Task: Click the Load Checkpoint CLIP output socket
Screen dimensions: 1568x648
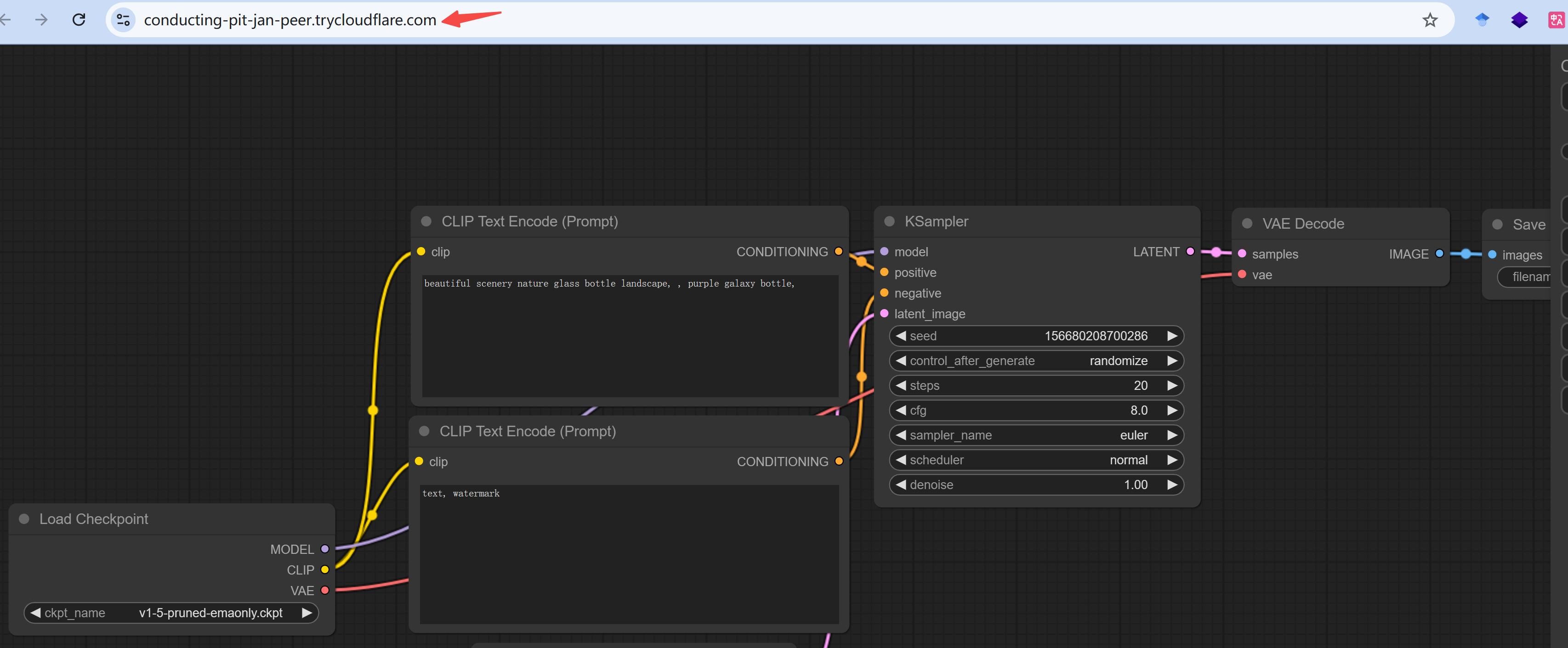Action: coord(325,569)
